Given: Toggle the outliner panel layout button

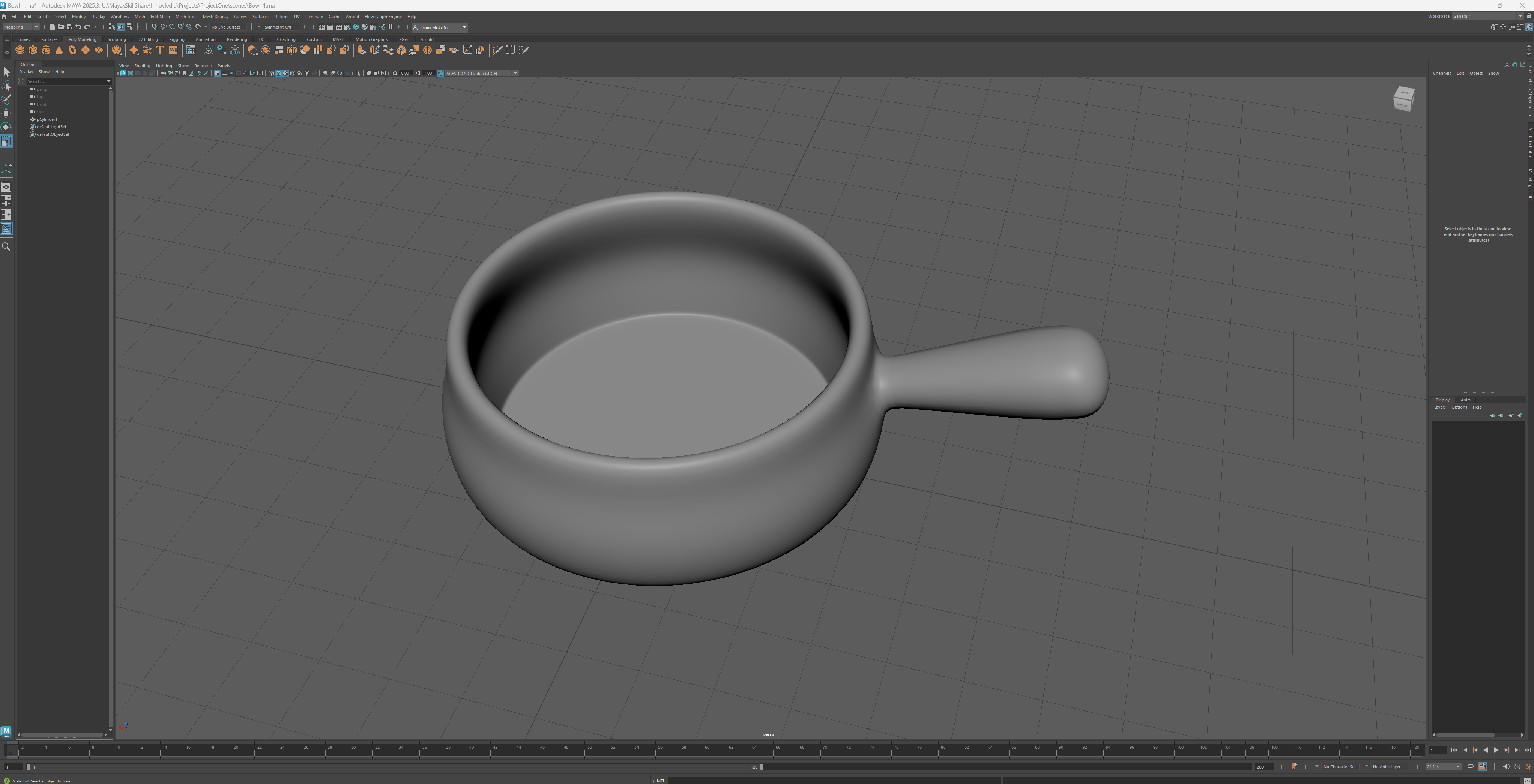Looking at the screenshot, I should [x=6, y=228].
